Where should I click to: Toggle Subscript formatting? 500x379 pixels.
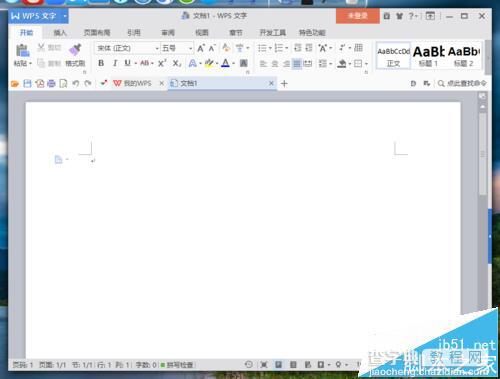click(177, 63)
